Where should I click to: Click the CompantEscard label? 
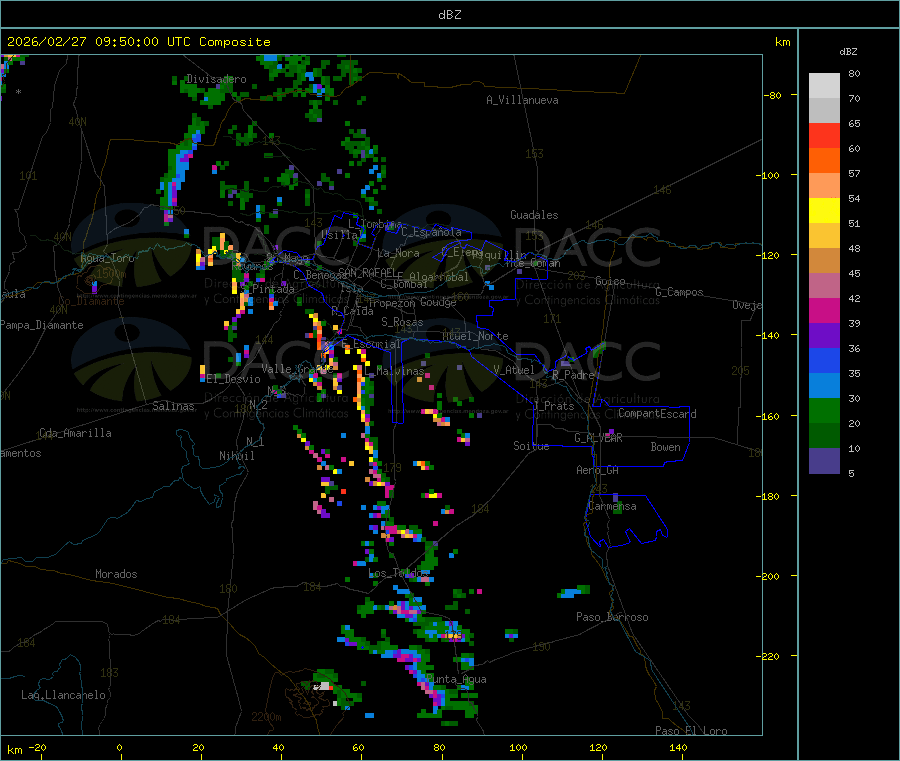pyautogui.click(x=657, y=414)
